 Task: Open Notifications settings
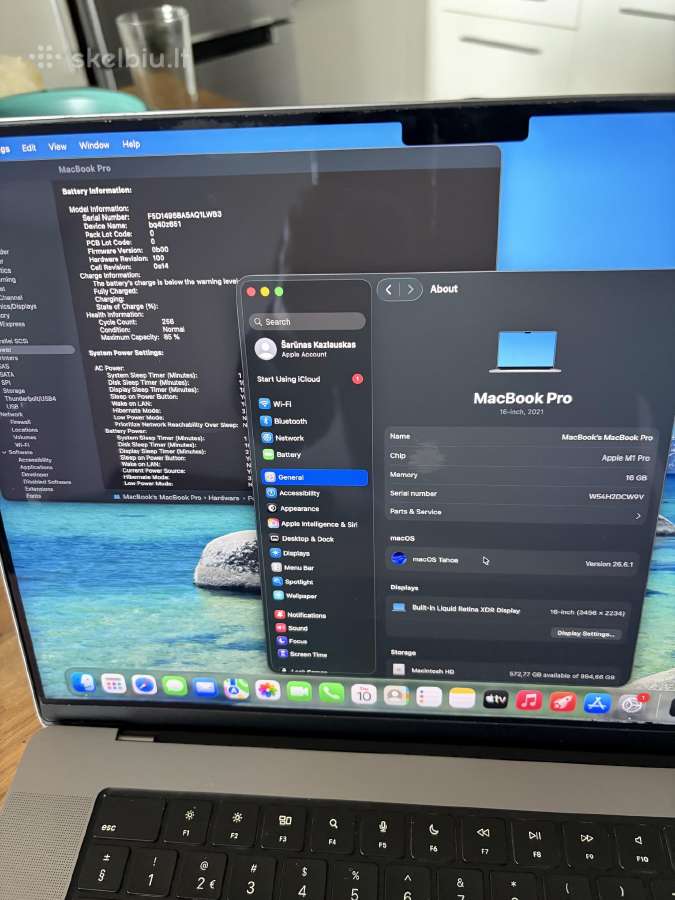click(300, 615)
